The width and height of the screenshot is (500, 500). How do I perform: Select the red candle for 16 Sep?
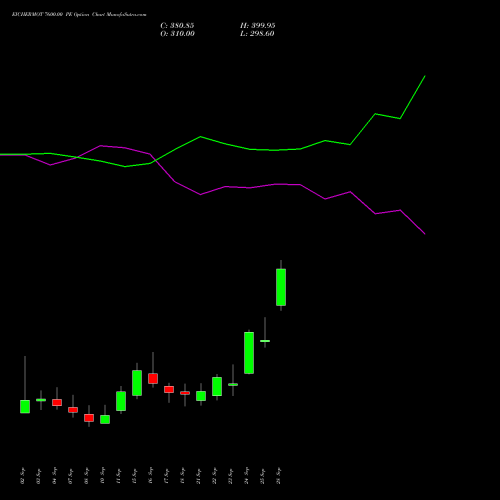153,378
